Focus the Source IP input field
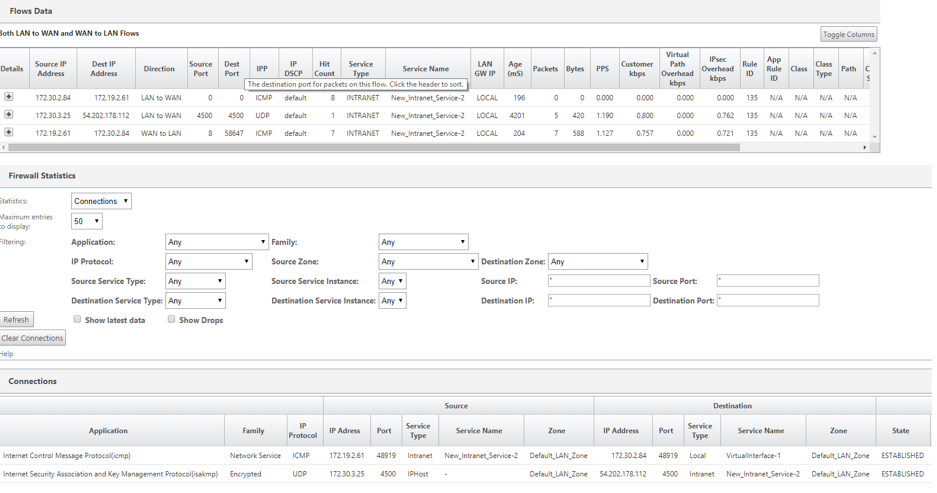Screen dimensions: 937x493 599,281
